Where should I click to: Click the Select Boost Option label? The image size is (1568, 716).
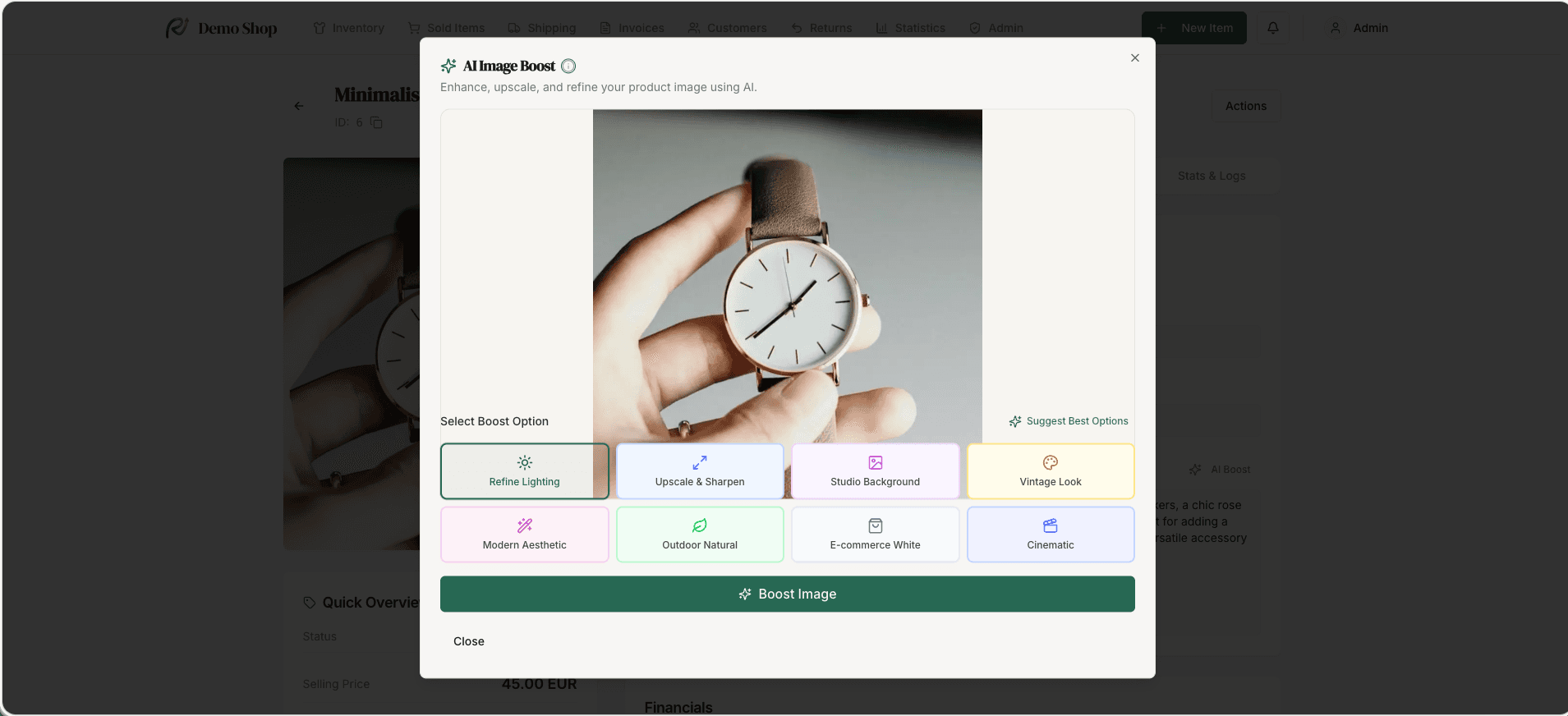click(x=494, y=421)
